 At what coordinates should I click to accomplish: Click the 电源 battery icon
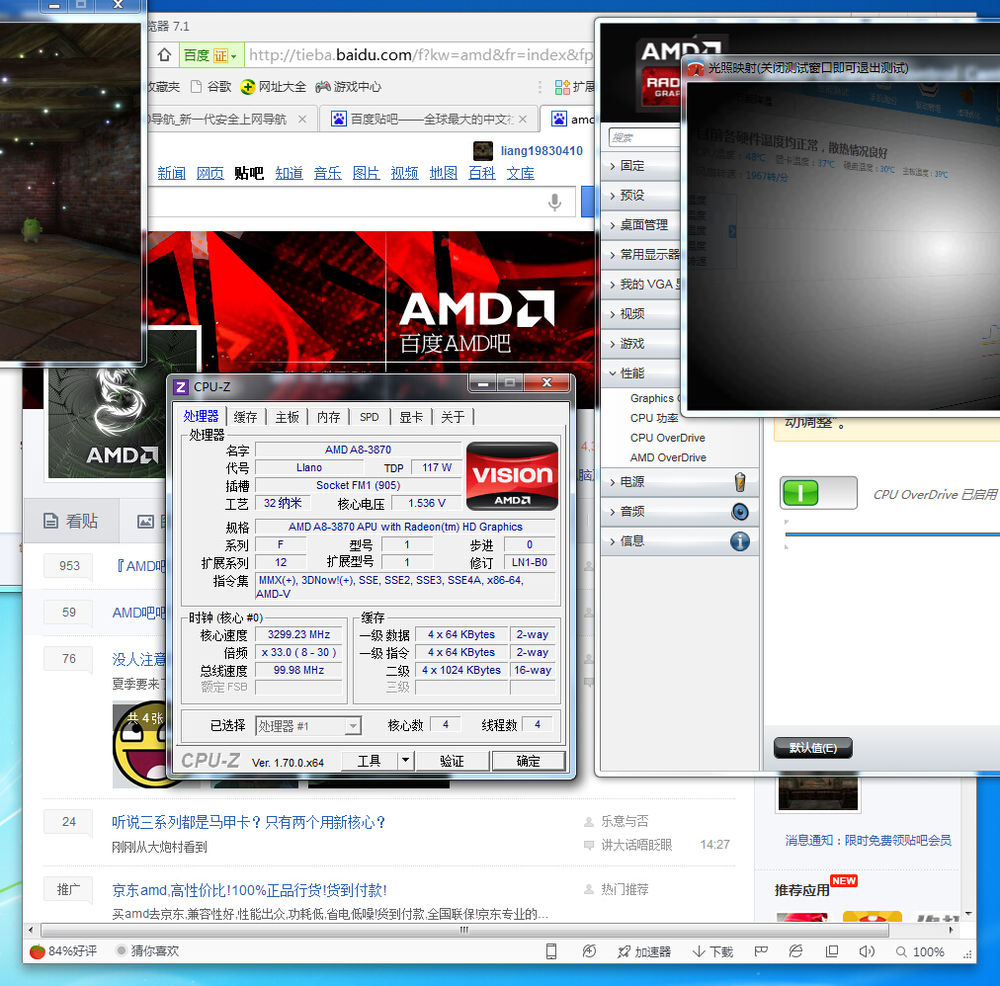[x=740, y=482]
